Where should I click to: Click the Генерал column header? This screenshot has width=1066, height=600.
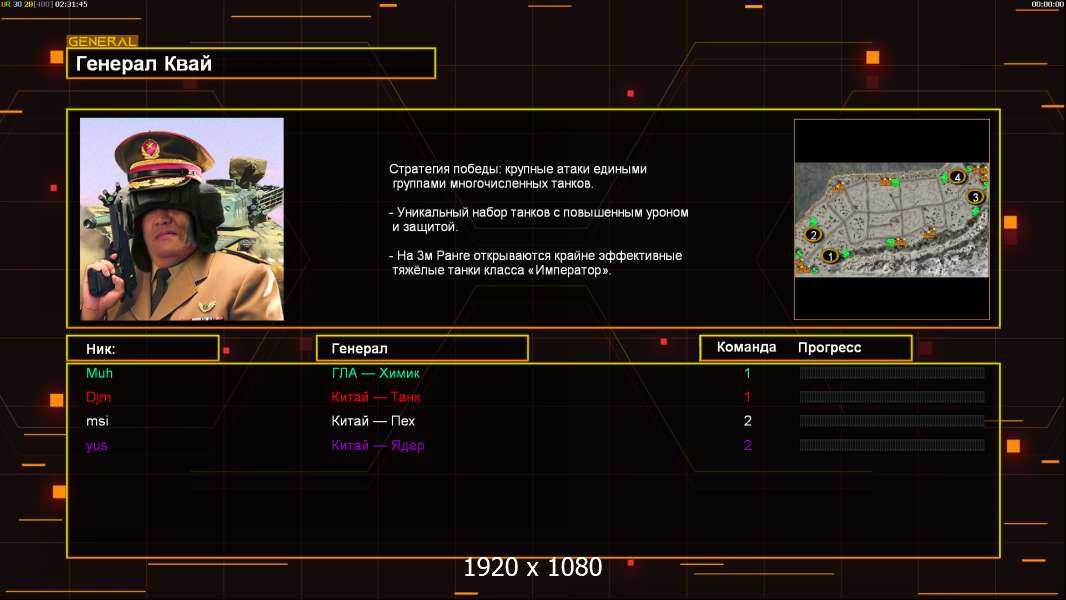[421, 348]
